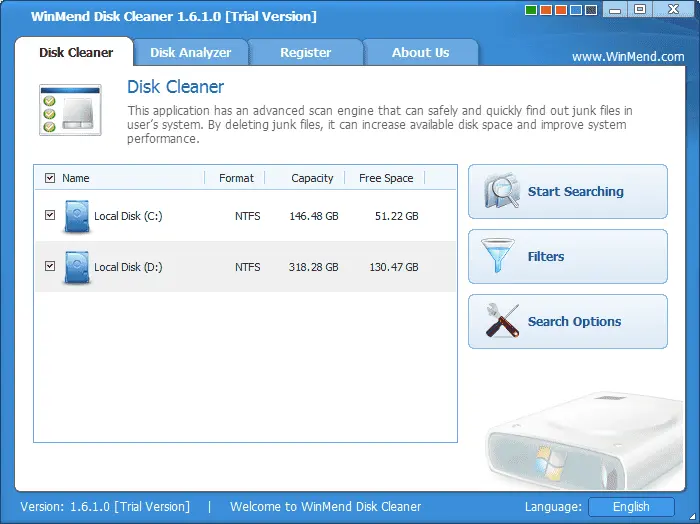Screen dimensions: 700x524
Task: Select the Local Disk (C:) drive icon
Action: click(x=77, y=216)
